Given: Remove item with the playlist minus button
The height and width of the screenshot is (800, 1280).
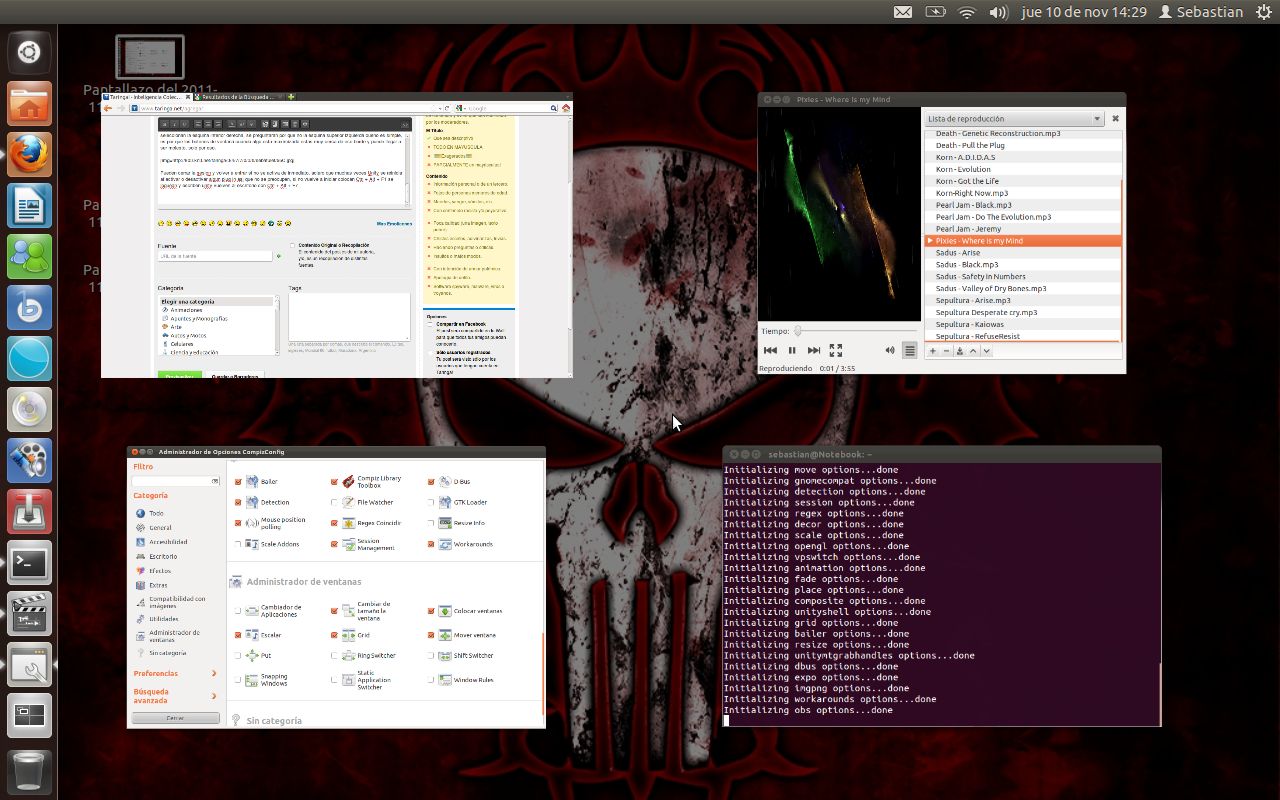Looking at the screenshot, I should click(x=946, y=351).
